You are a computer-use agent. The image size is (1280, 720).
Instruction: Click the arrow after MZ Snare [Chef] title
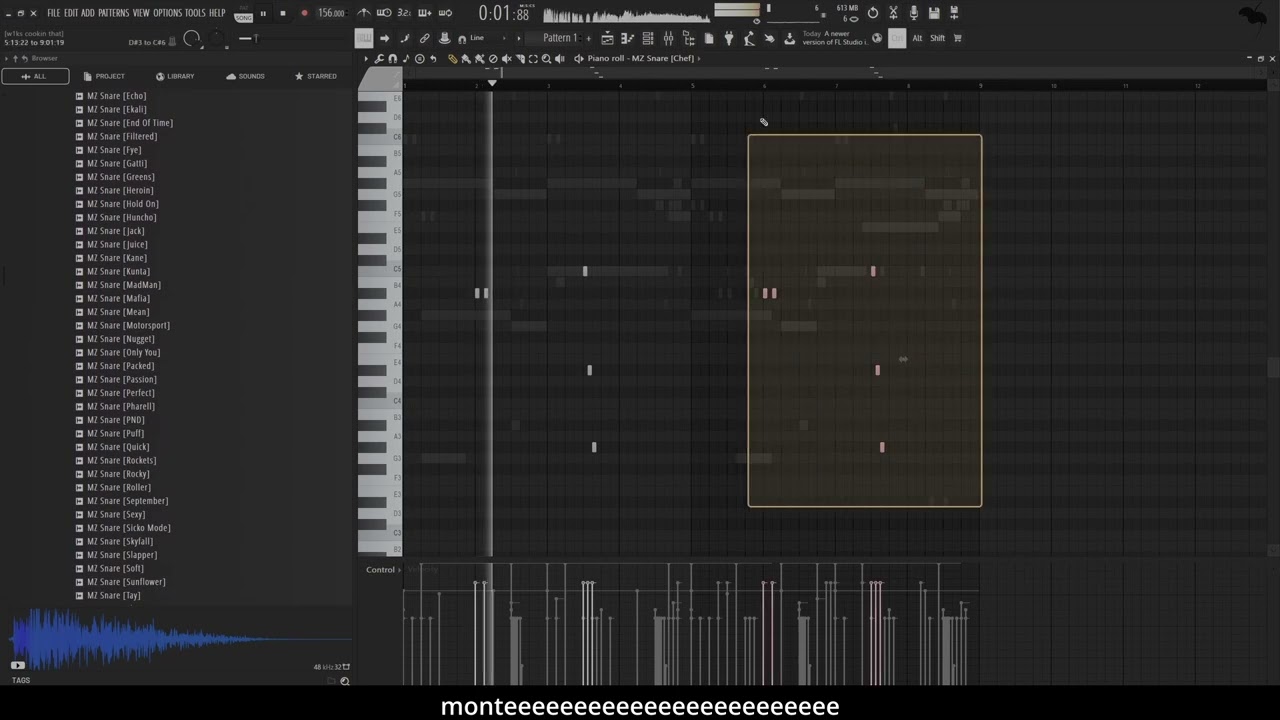tap(698, 59)
